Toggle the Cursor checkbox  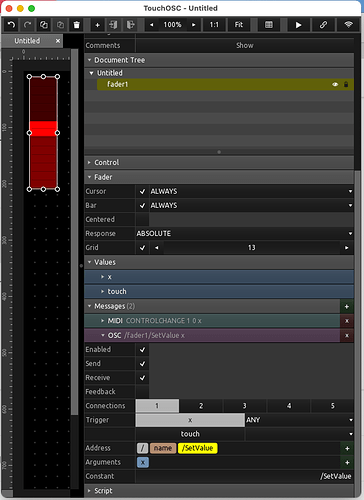142,191
